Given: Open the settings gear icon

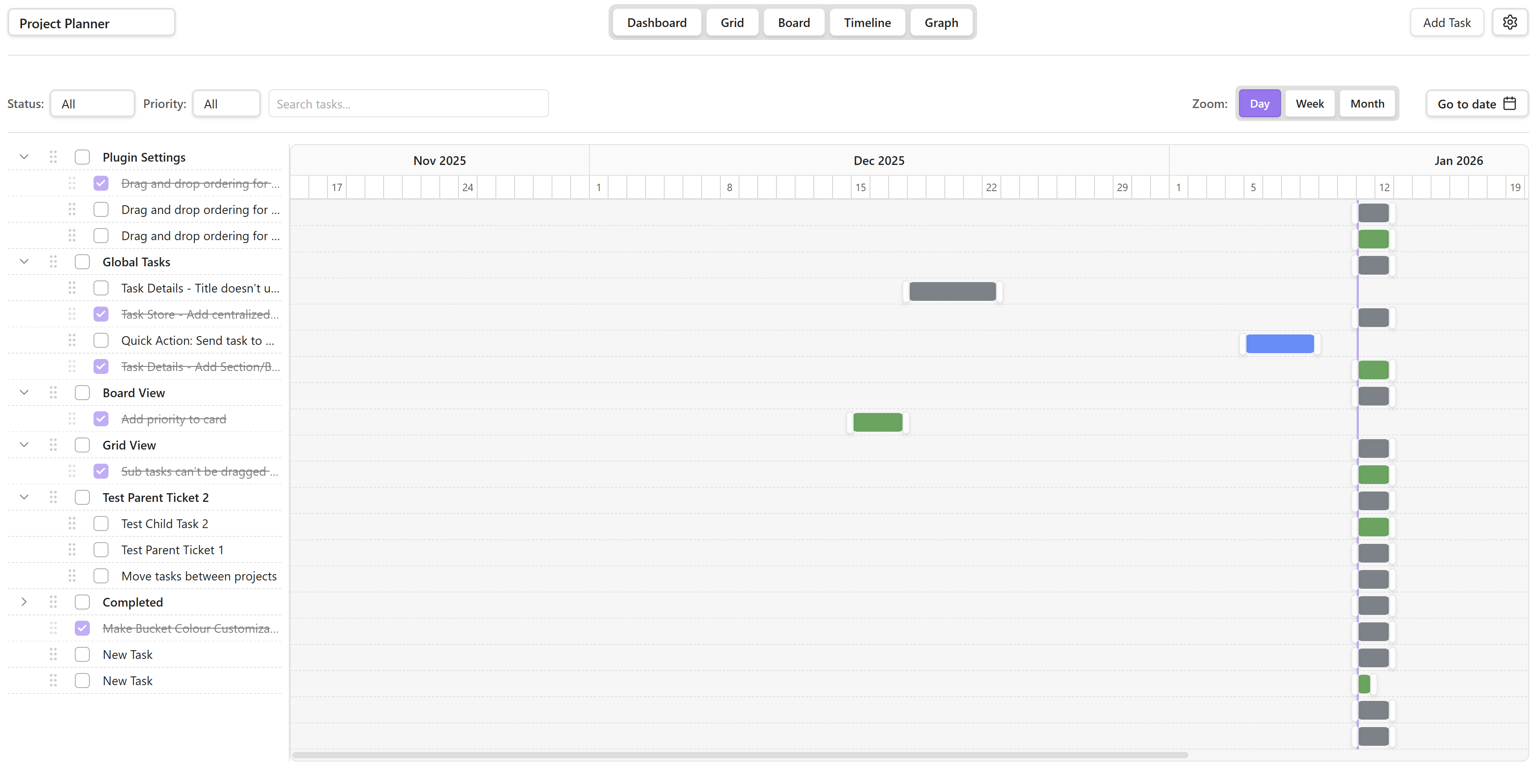Looking at the screenshot, I should point(1509,22).
